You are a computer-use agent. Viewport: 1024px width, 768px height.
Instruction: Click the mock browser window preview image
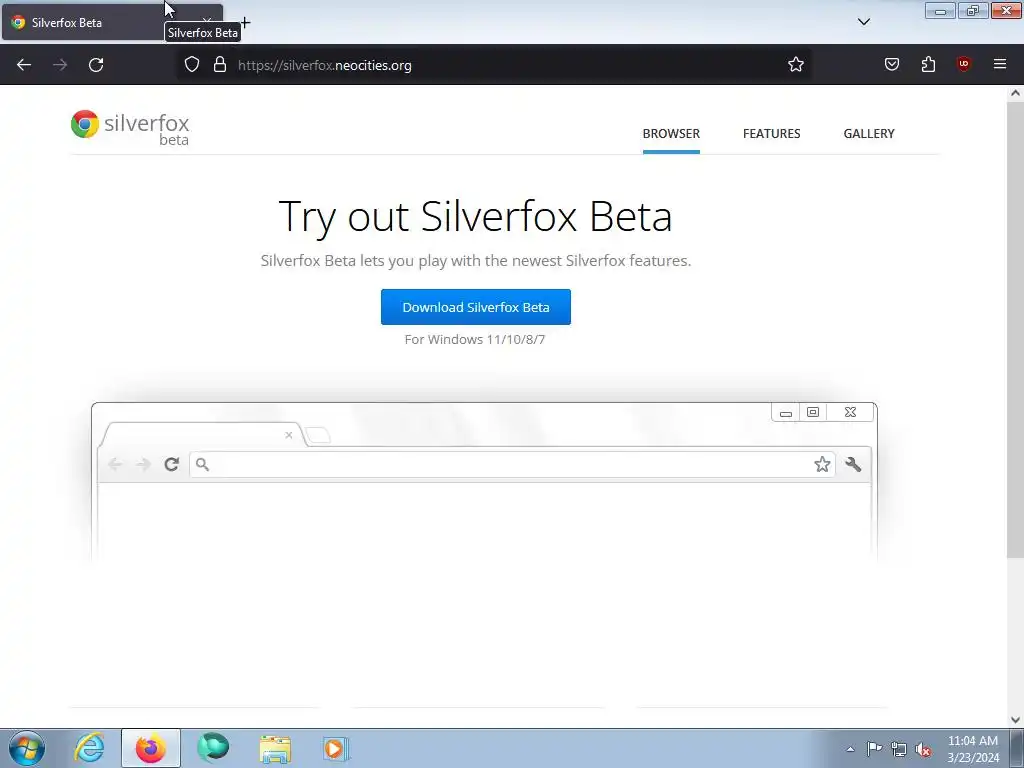point(484,482)
